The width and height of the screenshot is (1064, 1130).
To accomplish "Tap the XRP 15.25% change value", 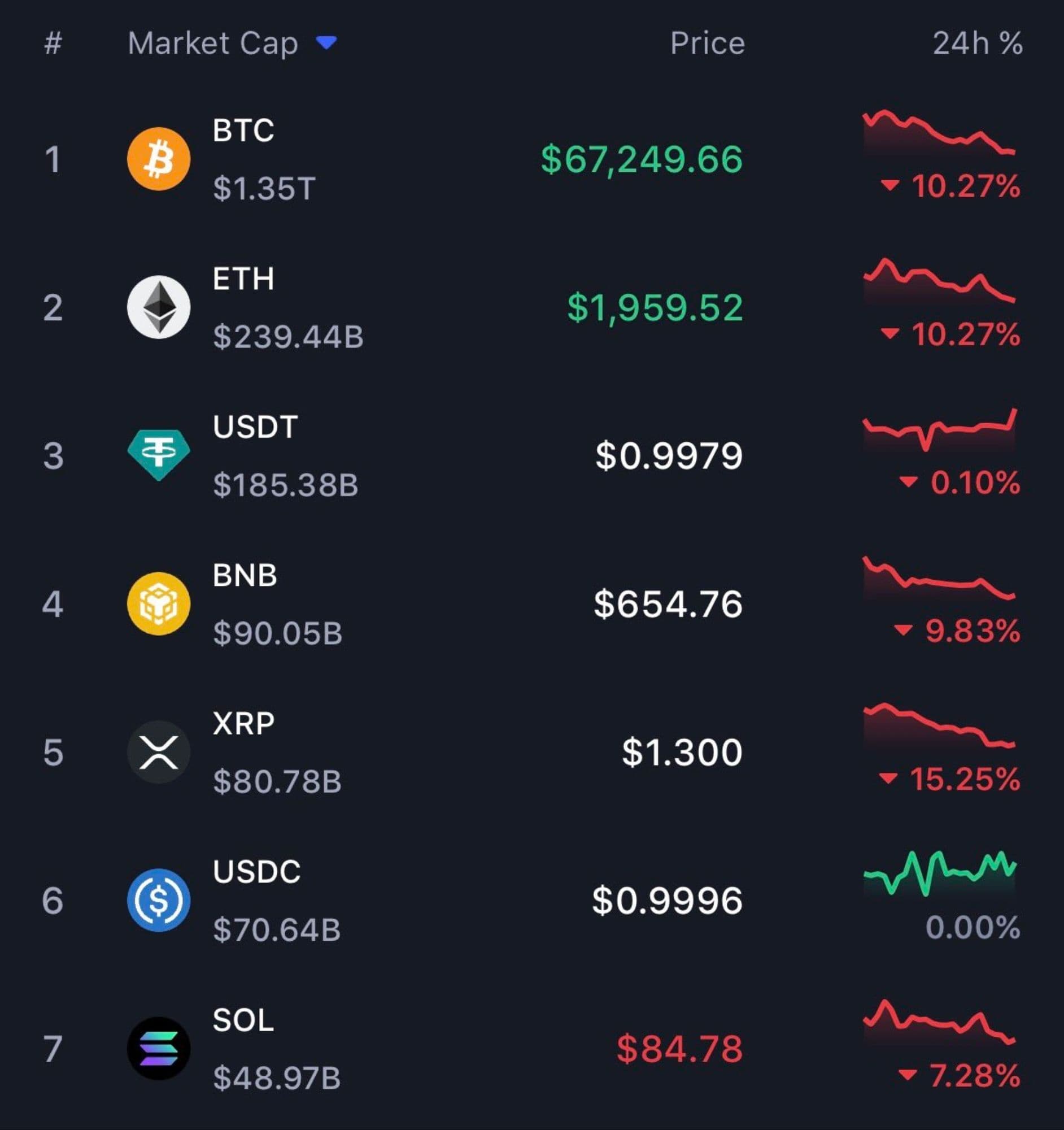I will [964, 779].
